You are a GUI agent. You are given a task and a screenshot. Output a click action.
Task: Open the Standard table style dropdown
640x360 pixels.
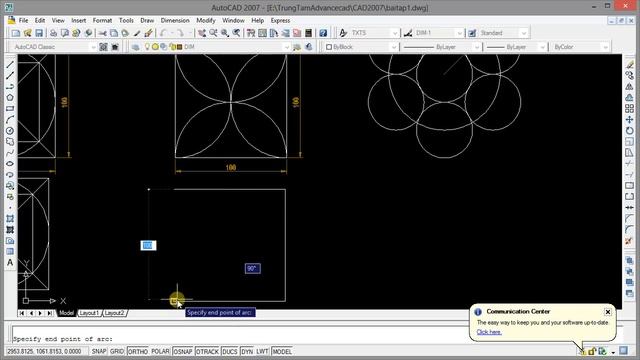[524, 33]
